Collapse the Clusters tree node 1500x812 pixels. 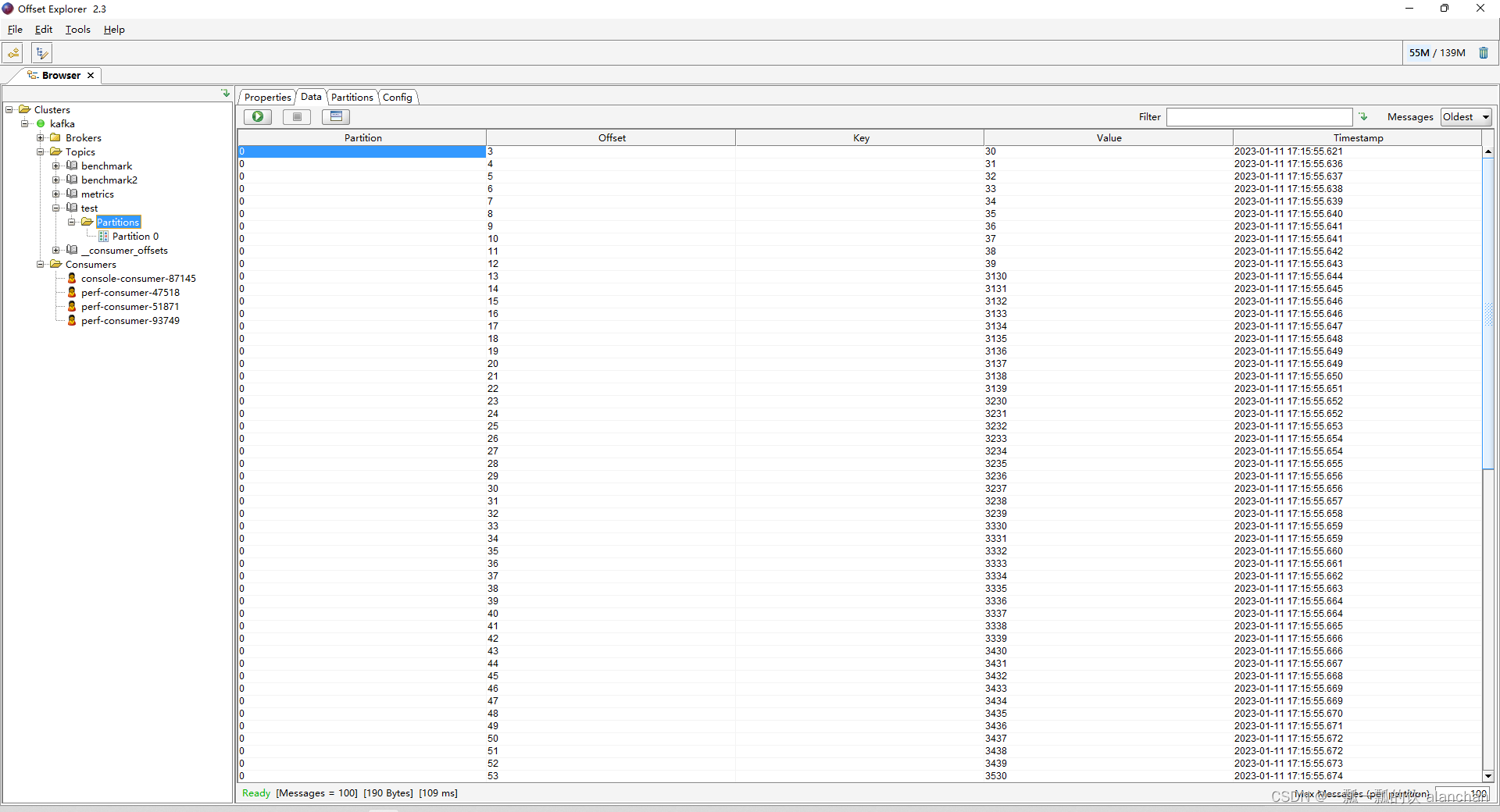coord(9,110)
